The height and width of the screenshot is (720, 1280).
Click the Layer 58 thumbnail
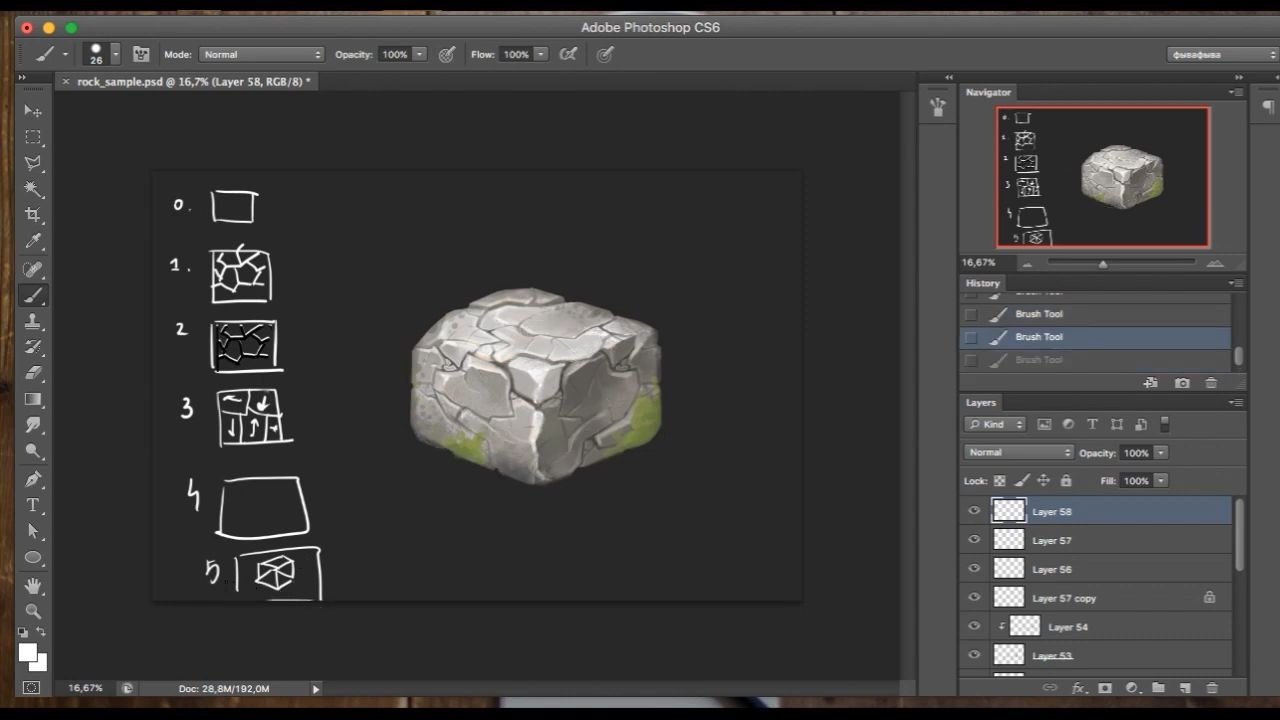tap(1009, 511)
